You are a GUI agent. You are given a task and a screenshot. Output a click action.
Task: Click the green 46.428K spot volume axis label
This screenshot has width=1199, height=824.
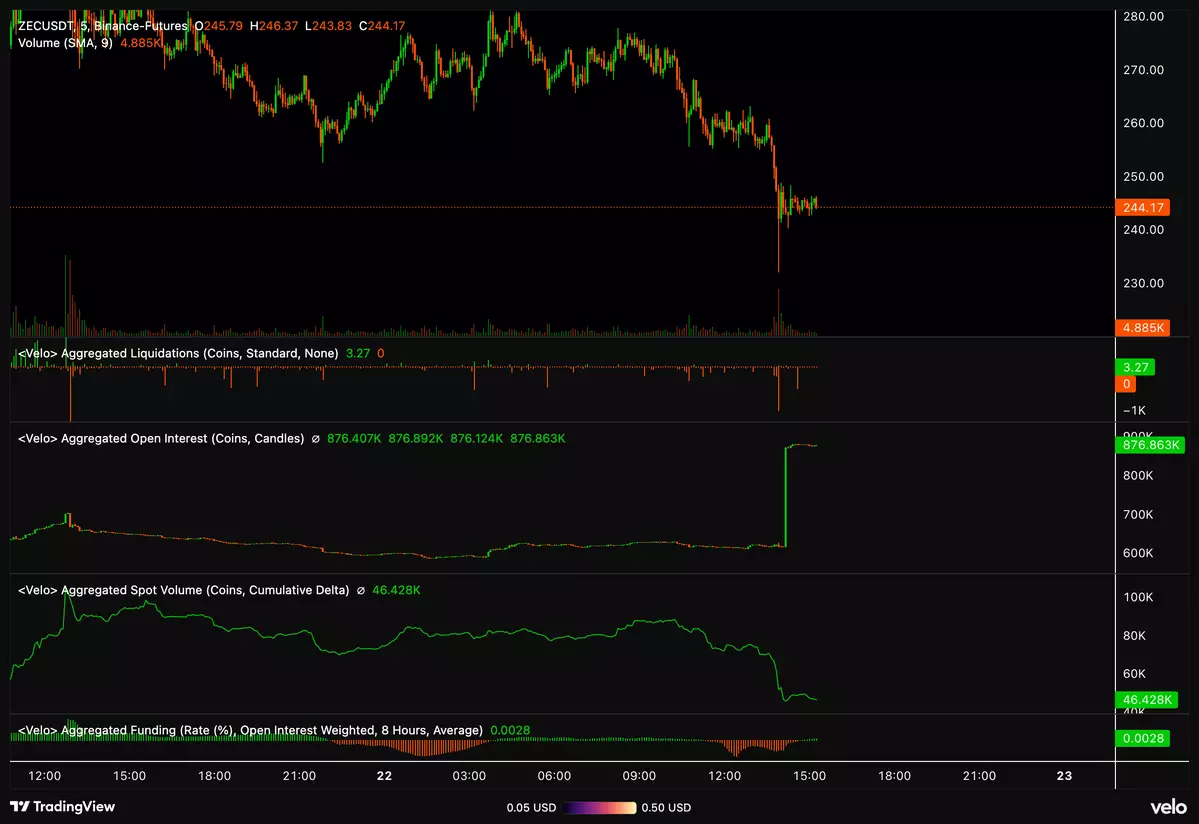click(1144, 699)
